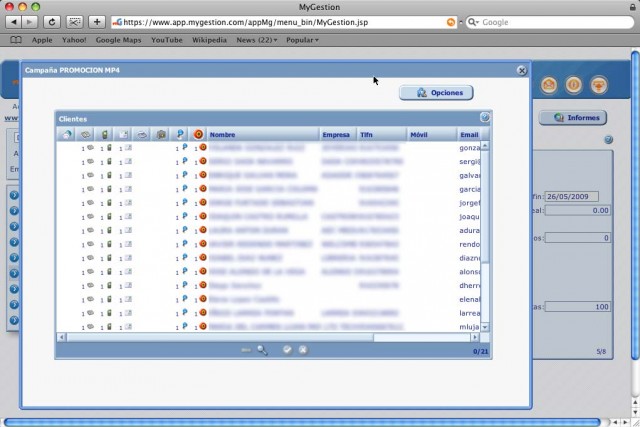Screen dimensions: 640x427
Task: Sort the table by Móvil column
Action: pos(432,134)
